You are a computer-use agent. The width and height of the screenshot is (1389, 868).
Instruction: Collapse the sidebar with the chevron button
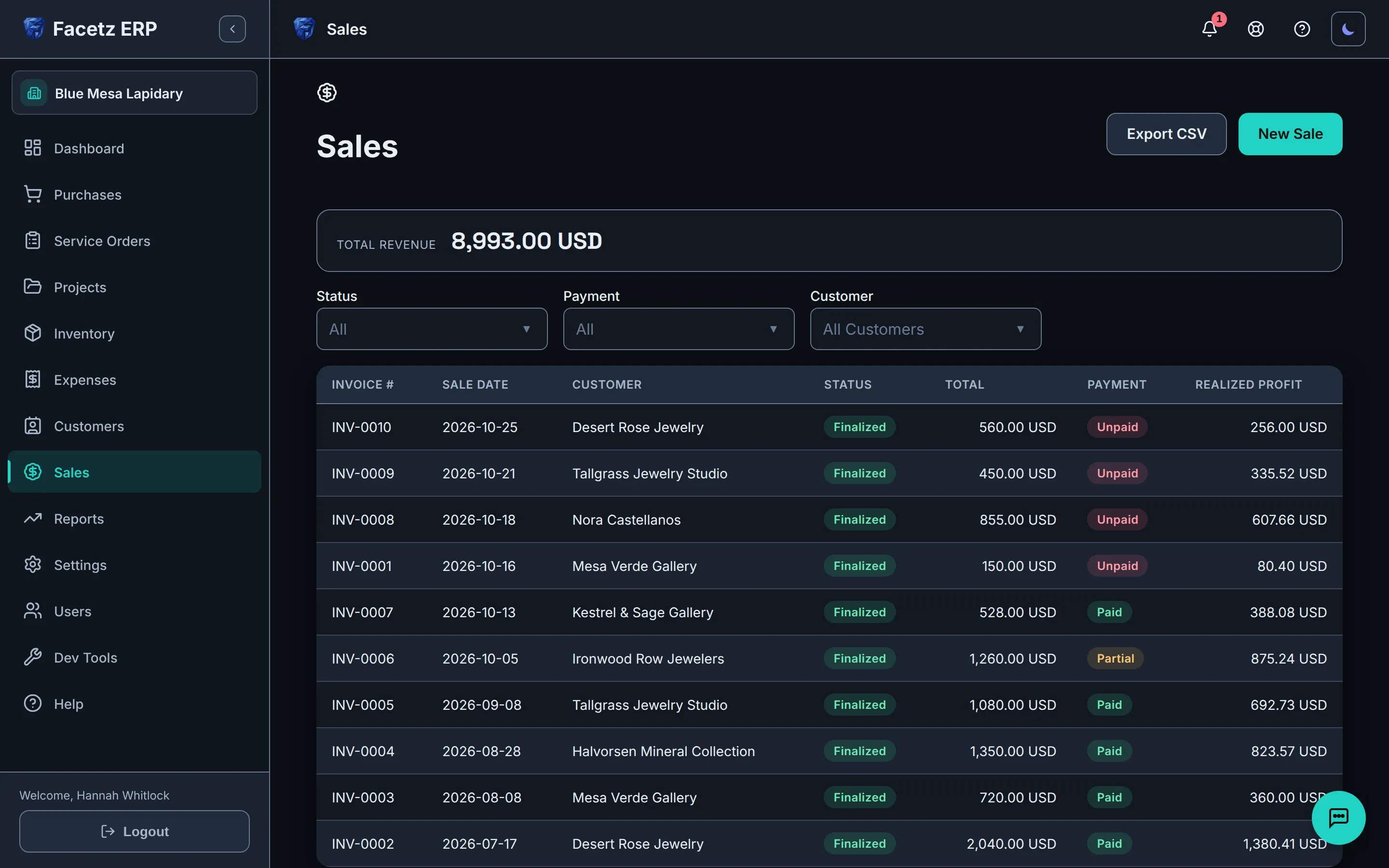[232, 29]
